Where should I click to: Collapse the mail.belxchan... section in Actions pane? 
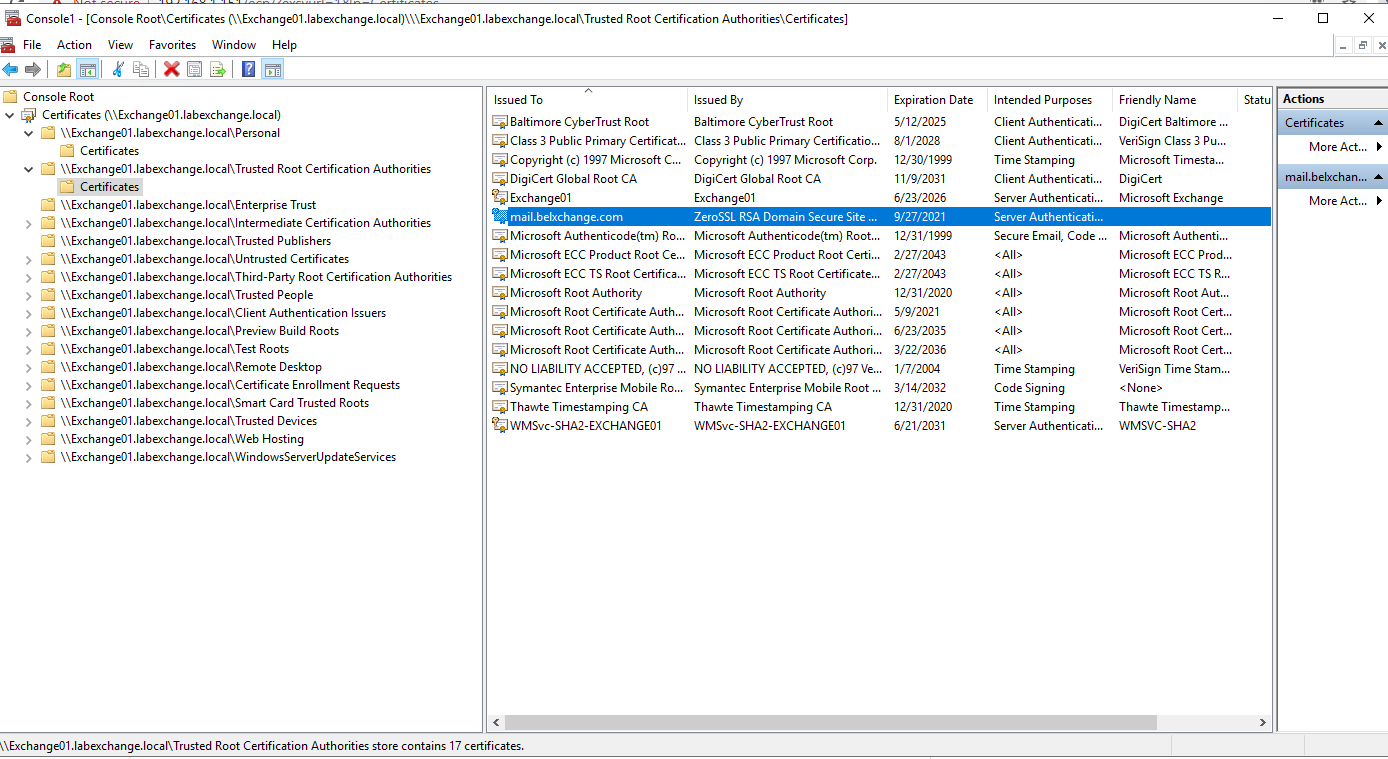[x=1379, y=177]
